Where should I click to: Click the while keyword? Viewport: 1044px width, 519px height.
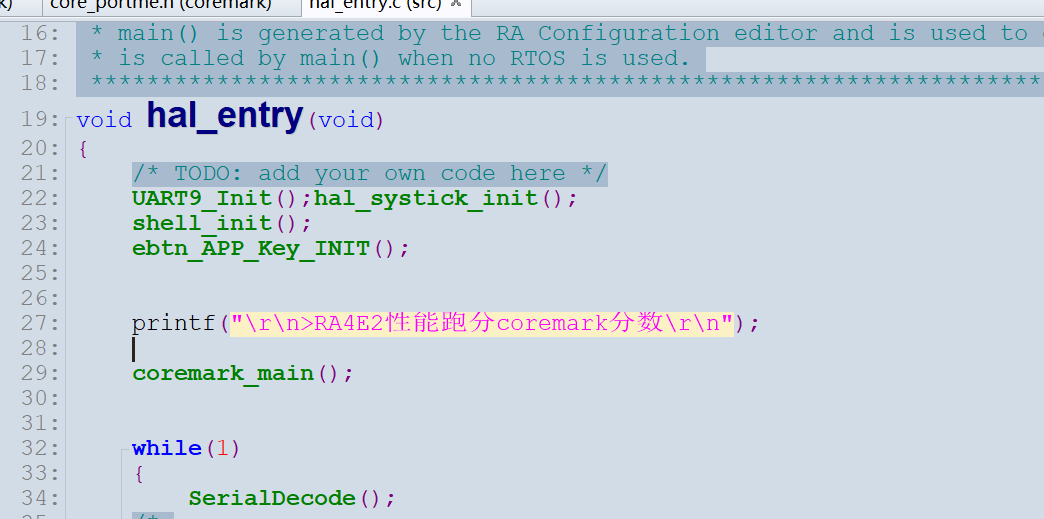[166, 448]
